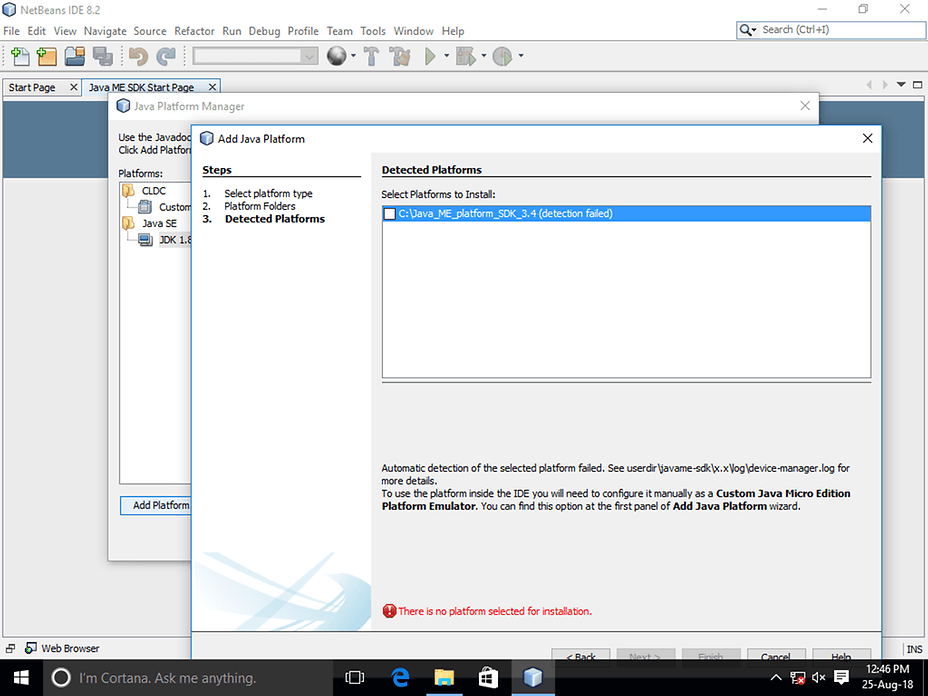Viewport: 928px width, 696px height.
Task: Switch to Java ME SDK Start Page tab
Action: 141,87
